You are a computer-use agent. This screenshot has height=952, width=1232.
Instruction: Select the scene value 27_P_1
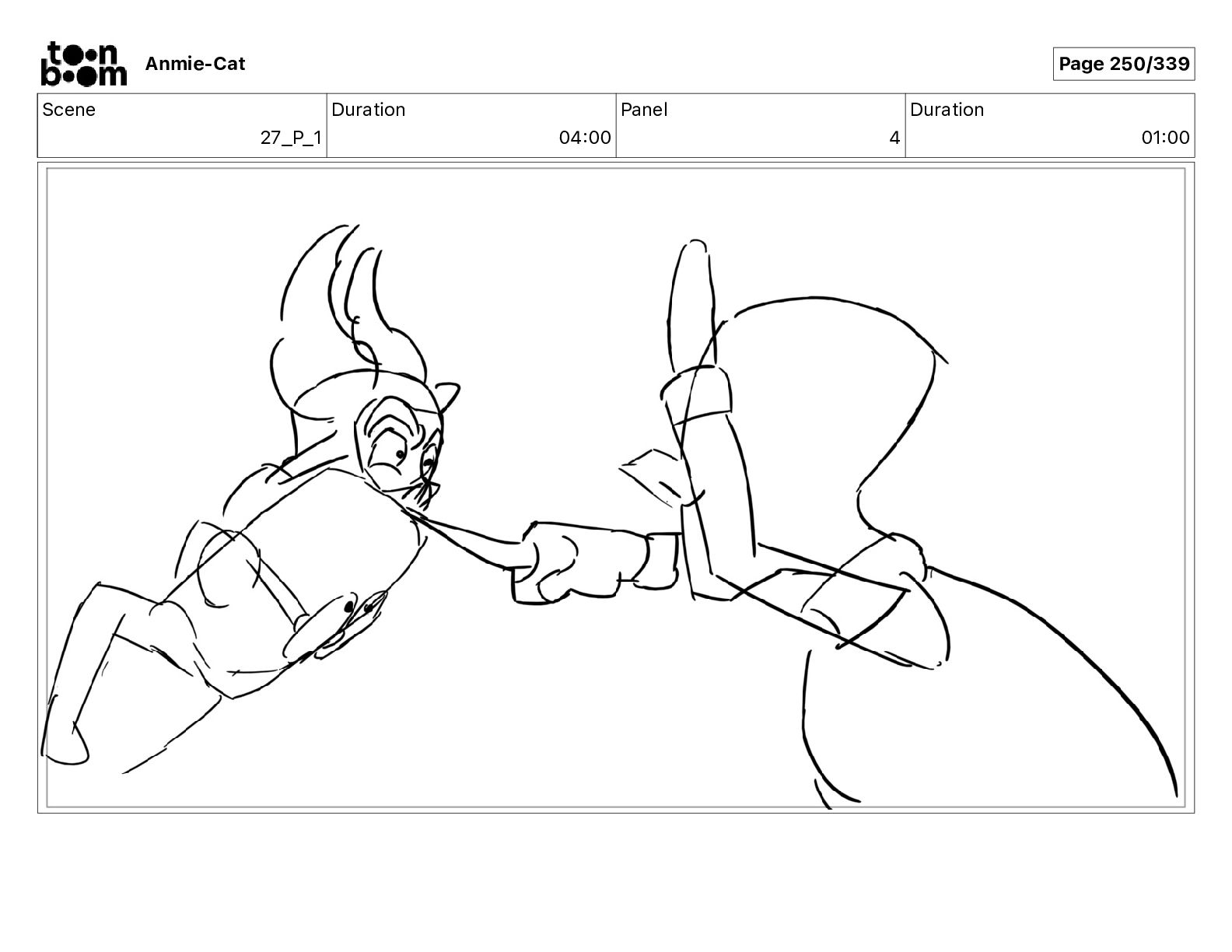(291, 138)
